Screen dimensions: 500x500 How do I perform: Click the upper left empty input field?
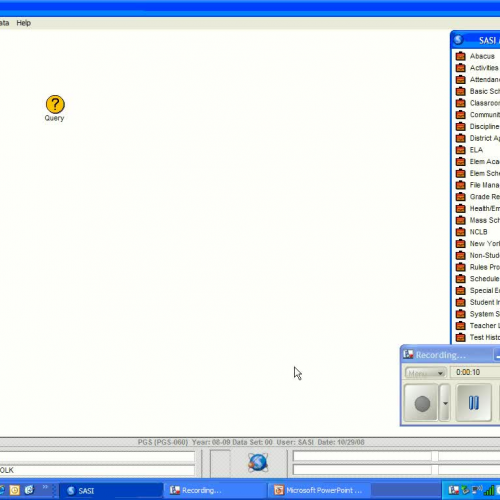(97, 456)
